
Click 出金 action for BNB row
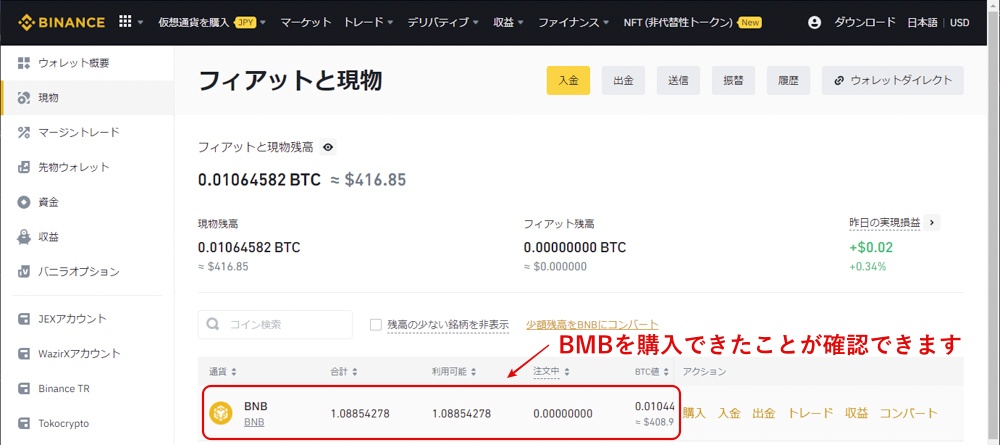tap(764, 413)
